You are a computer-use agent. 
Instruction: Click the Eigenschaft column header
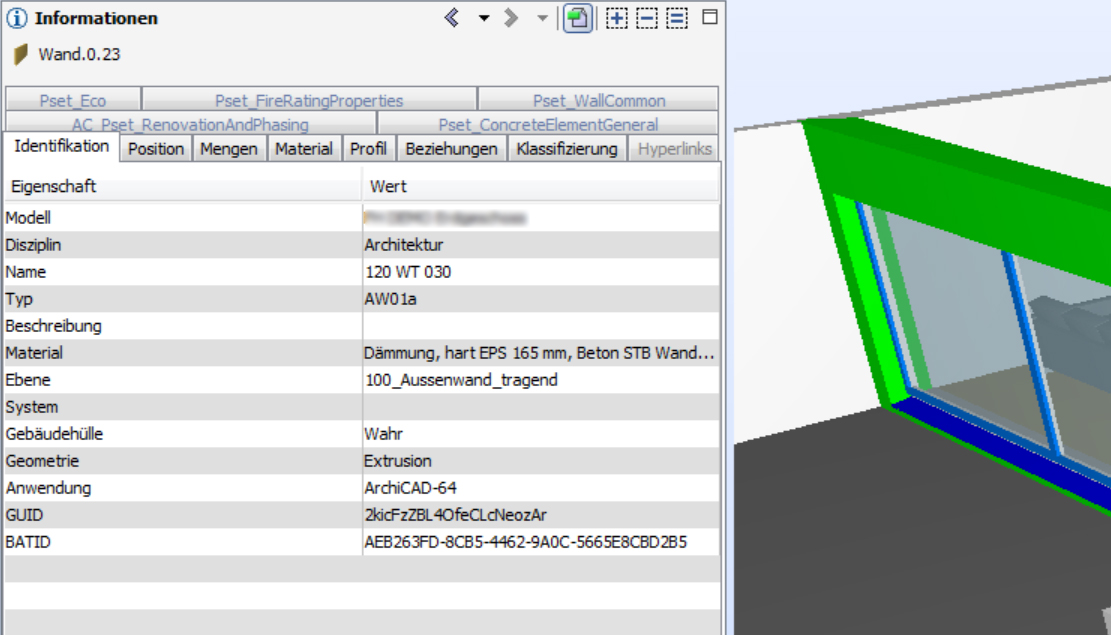coord(180,186)
